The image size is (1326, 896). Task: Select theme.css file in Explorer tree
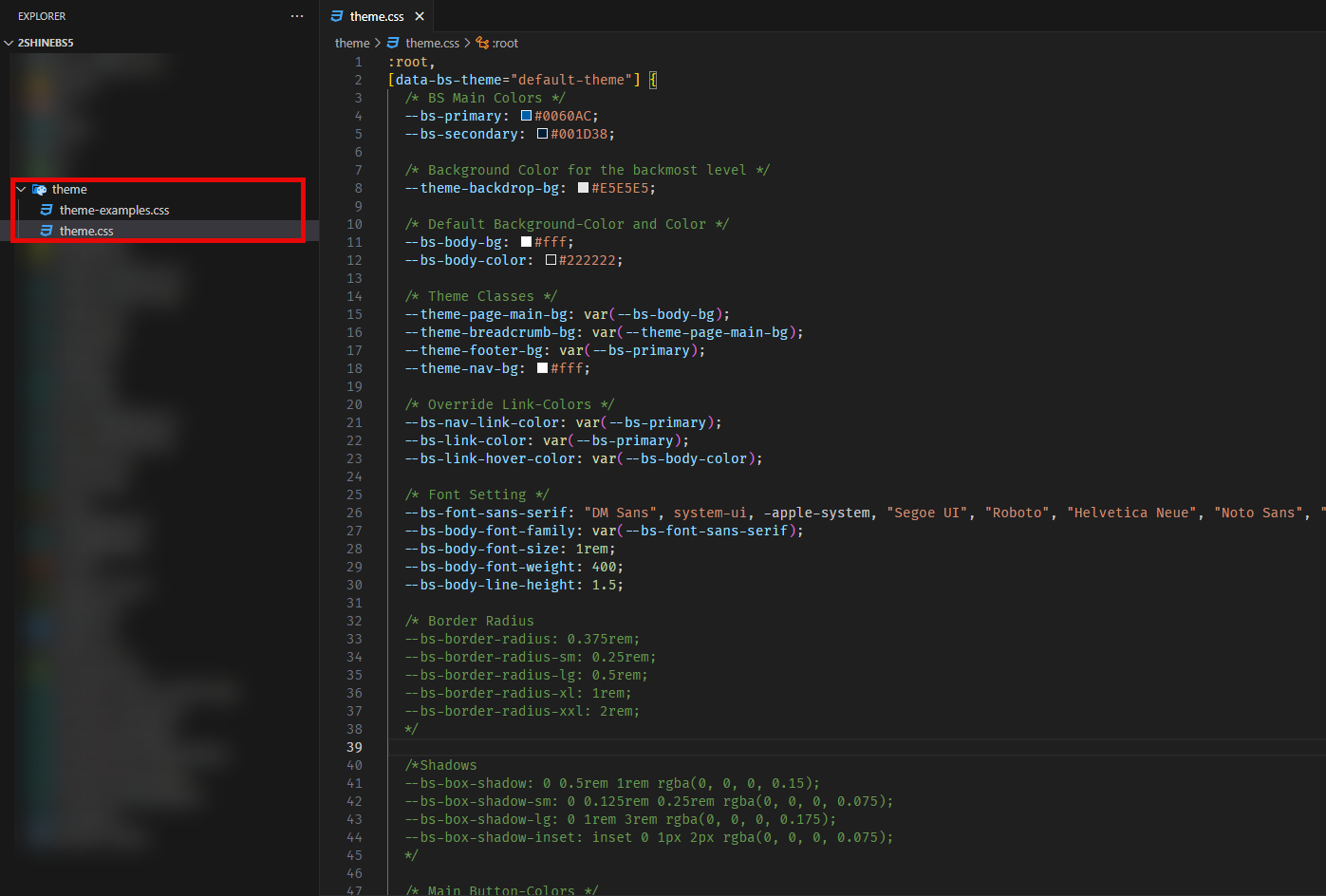click(x=86, y=231)
